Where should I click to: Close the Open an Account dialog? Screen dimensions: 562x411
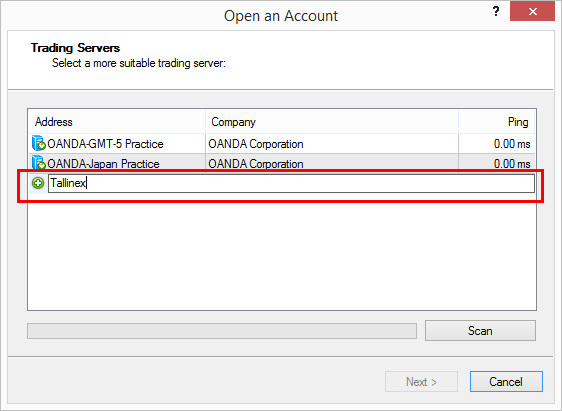pyautogui.click(x=532, y=11)
